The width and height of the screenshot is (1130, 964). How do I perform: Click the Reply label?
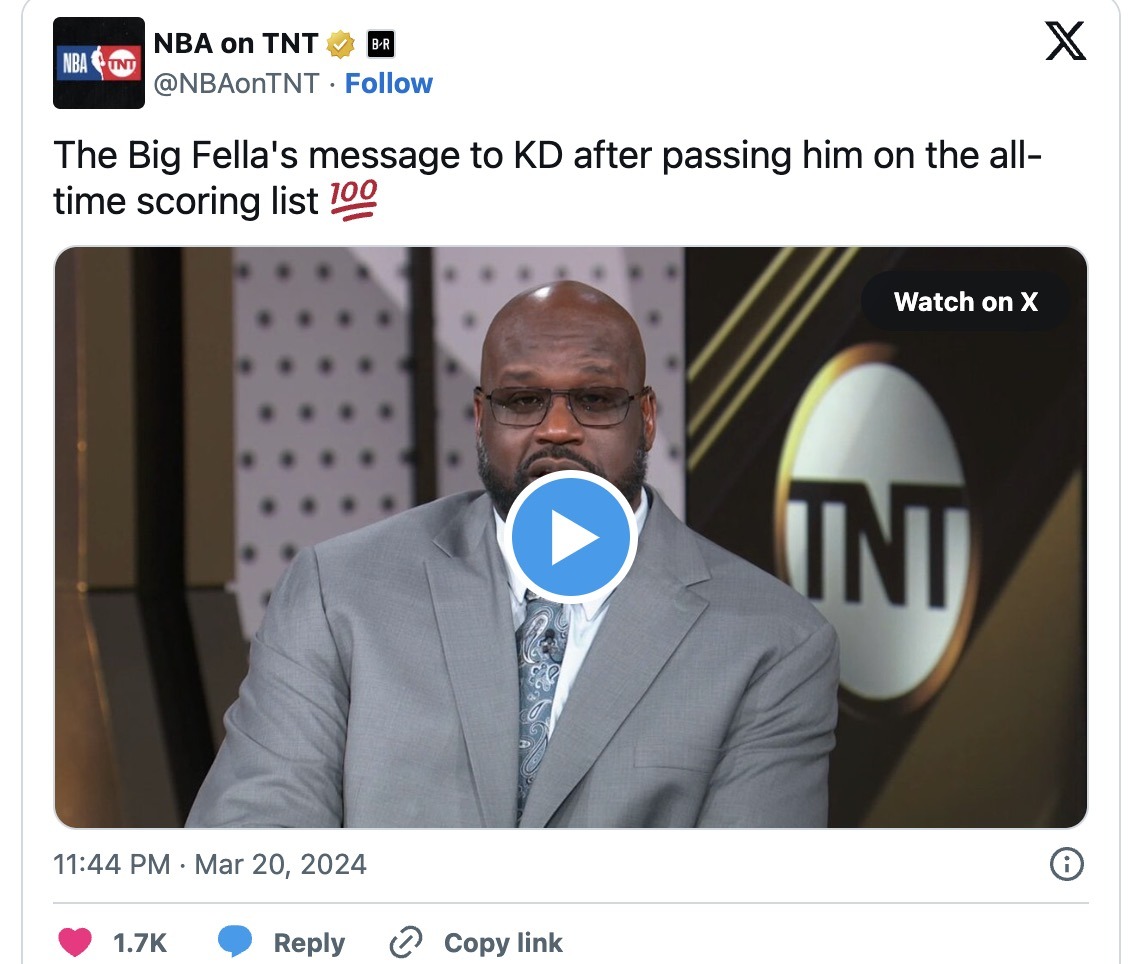pos(309,942)
